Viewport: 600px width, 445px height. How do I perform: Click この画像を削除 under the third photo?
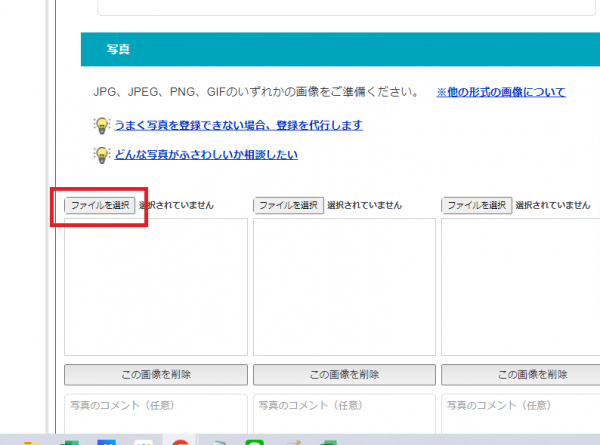tap(520, 375)
